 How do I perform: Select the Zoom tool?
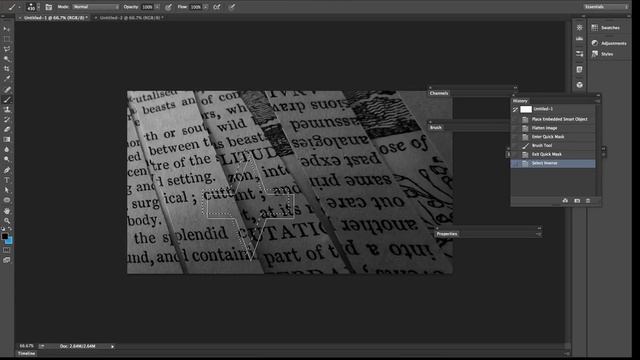click(x=7, y=221)
